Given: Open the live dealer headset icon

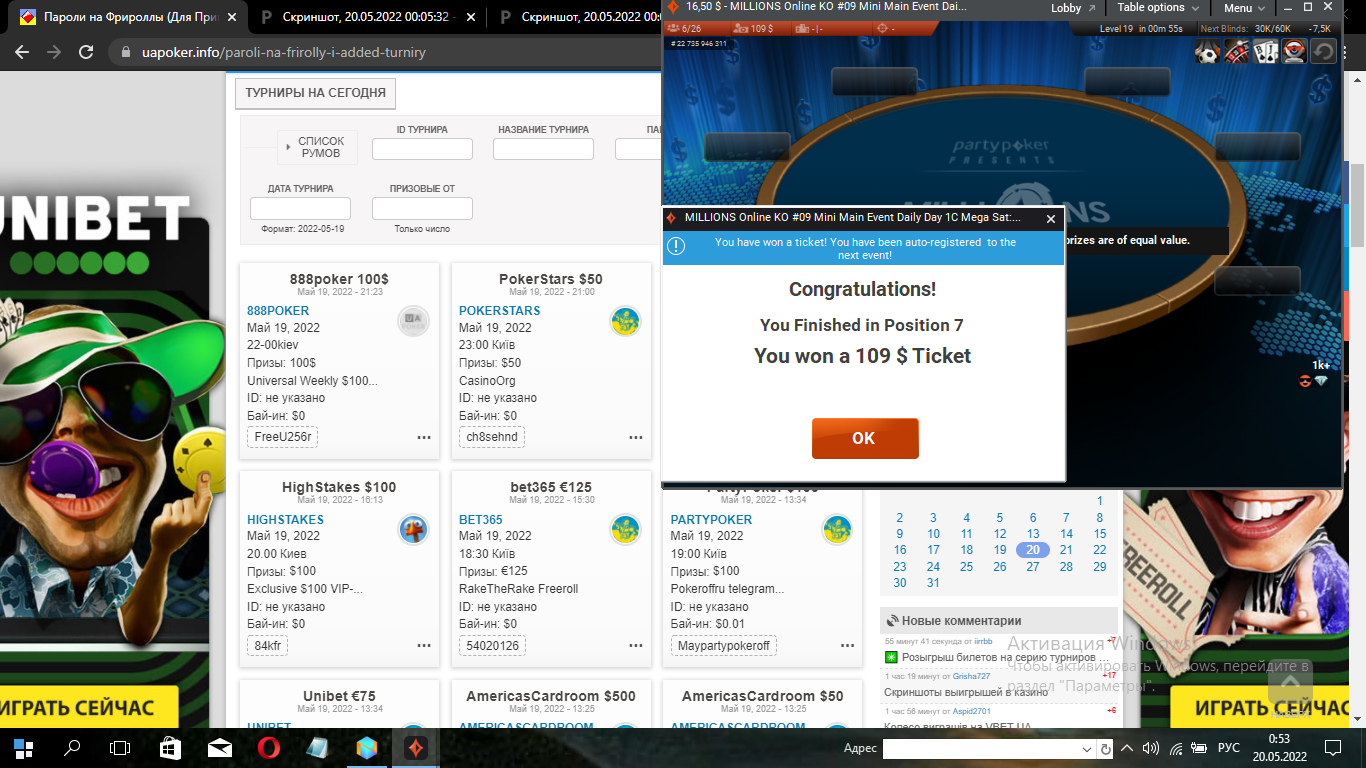Looking at the screenshot, I should pyautogui.click(x=1294, y=51).
